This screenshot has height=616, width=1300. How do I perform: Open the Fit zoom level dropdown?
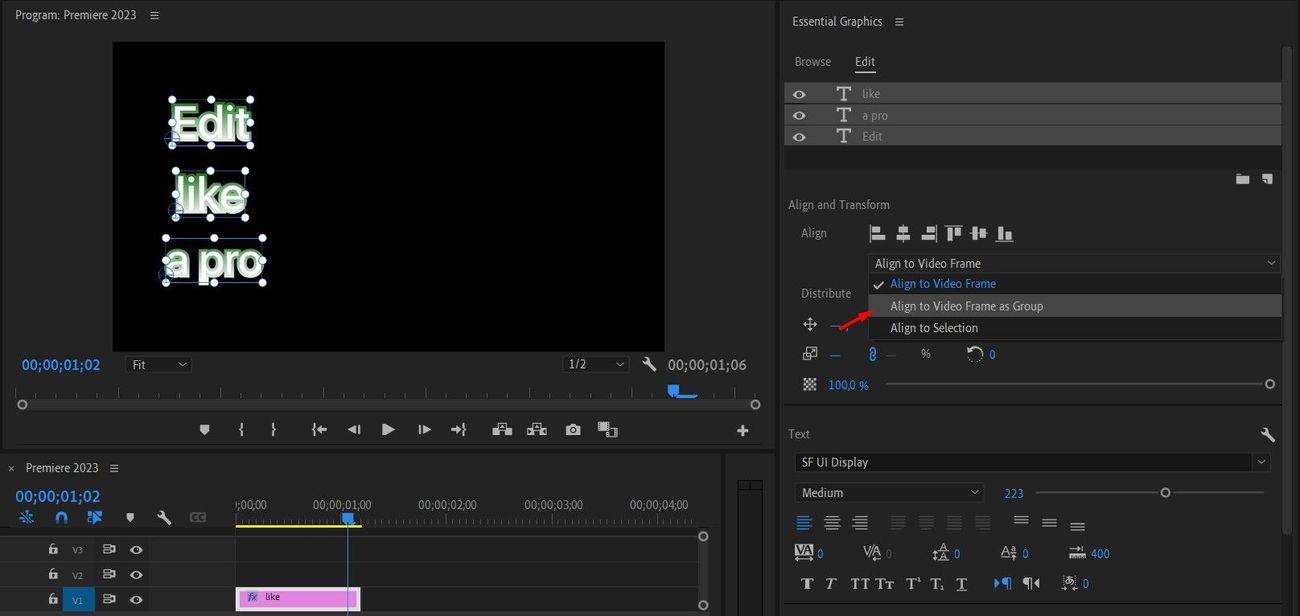(x=158, y=365)
